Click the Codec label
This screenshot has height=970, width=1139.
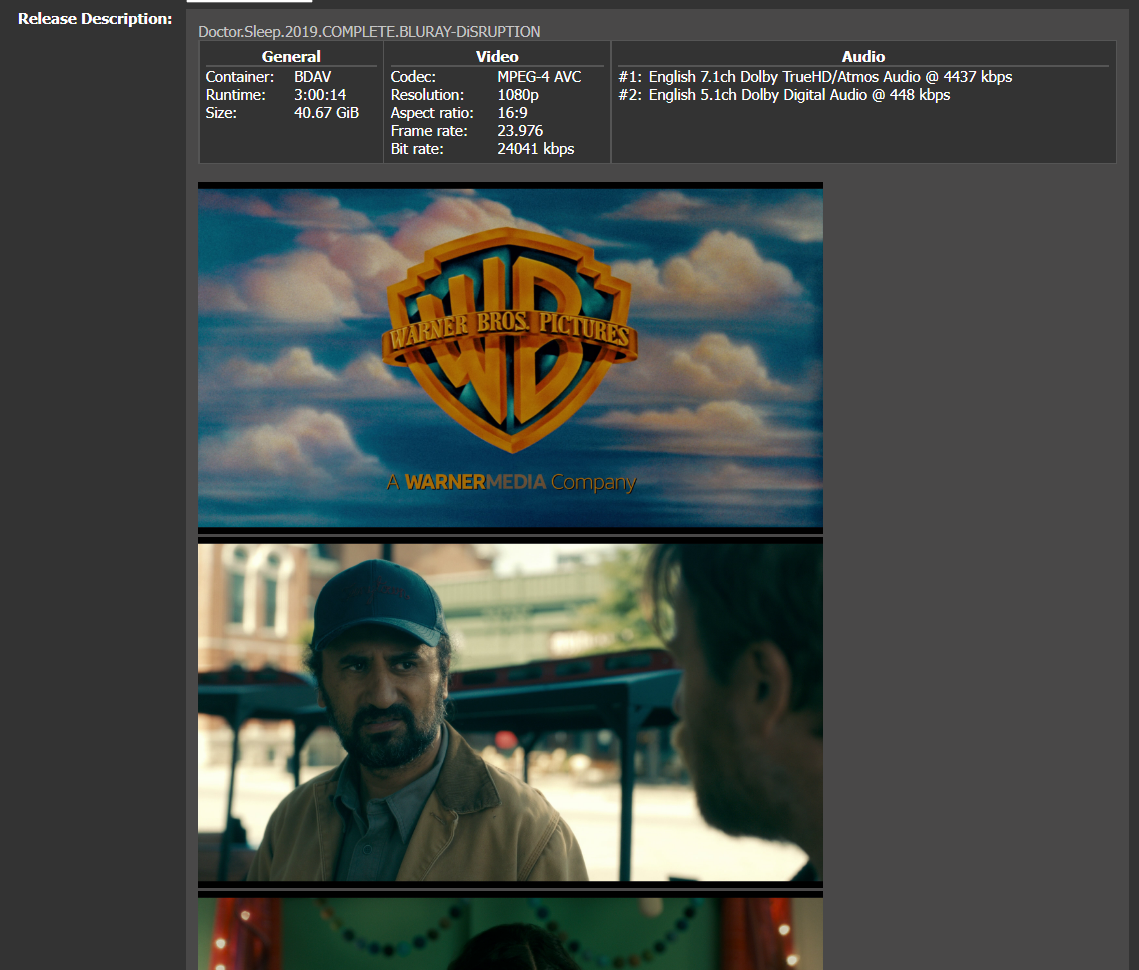pyautogui.click(x=413, y=76)
